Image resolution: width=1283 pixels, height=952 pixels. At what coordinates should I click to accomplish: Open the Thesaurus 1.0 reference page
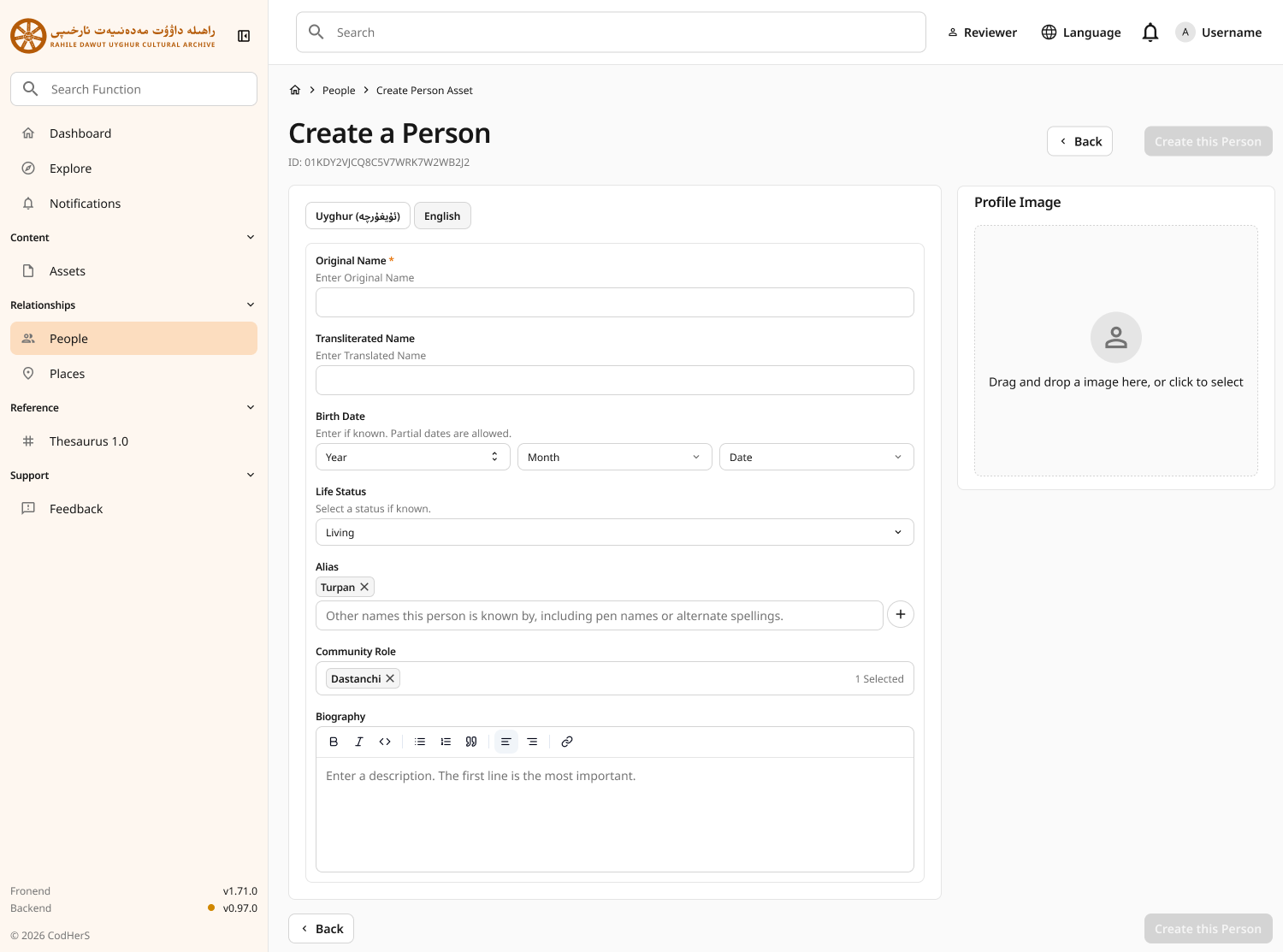click(88, 441)
